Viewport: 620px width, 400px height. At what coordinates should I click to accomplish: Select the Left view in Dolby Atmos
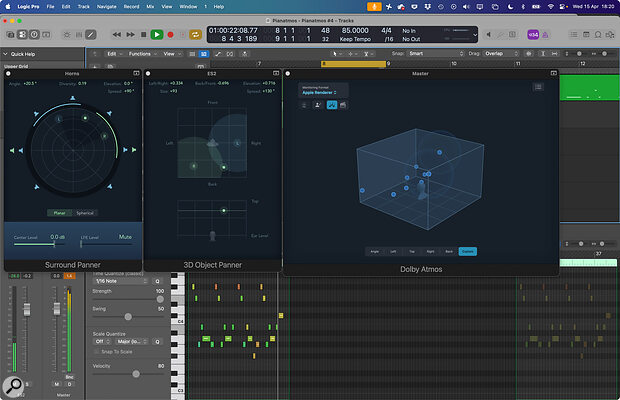pyautogui.click(x=393, y=251)
